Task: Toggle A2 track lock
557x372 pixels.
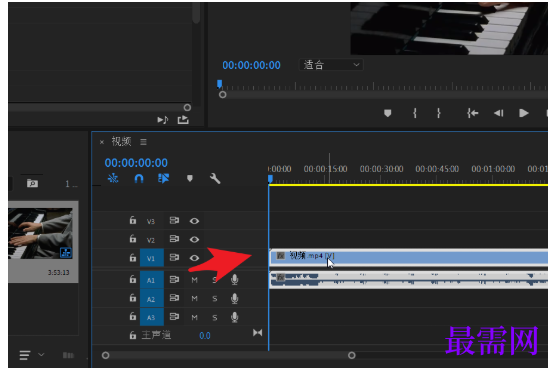Action: pyautogui.click(x=133, y=298)
